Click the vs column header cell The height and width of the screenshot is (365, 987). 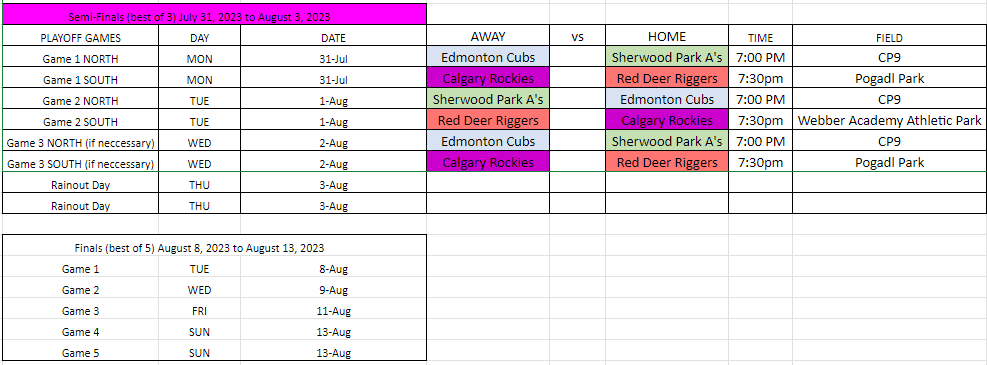(x=577, y=36)
